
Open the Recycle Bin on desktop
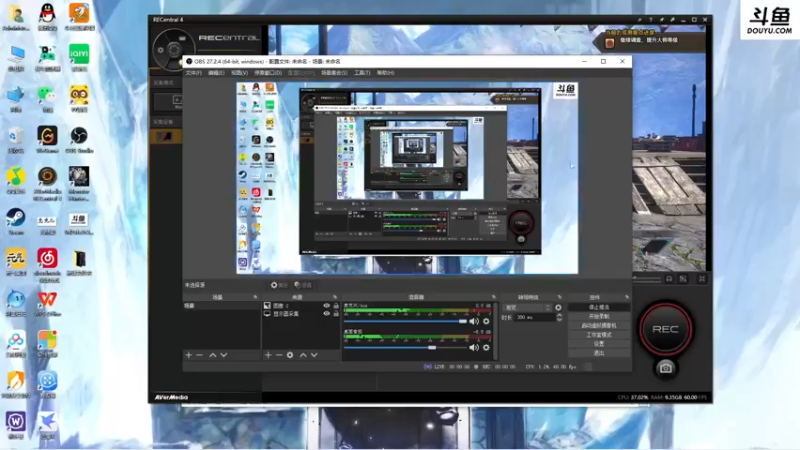coord(16,140)
